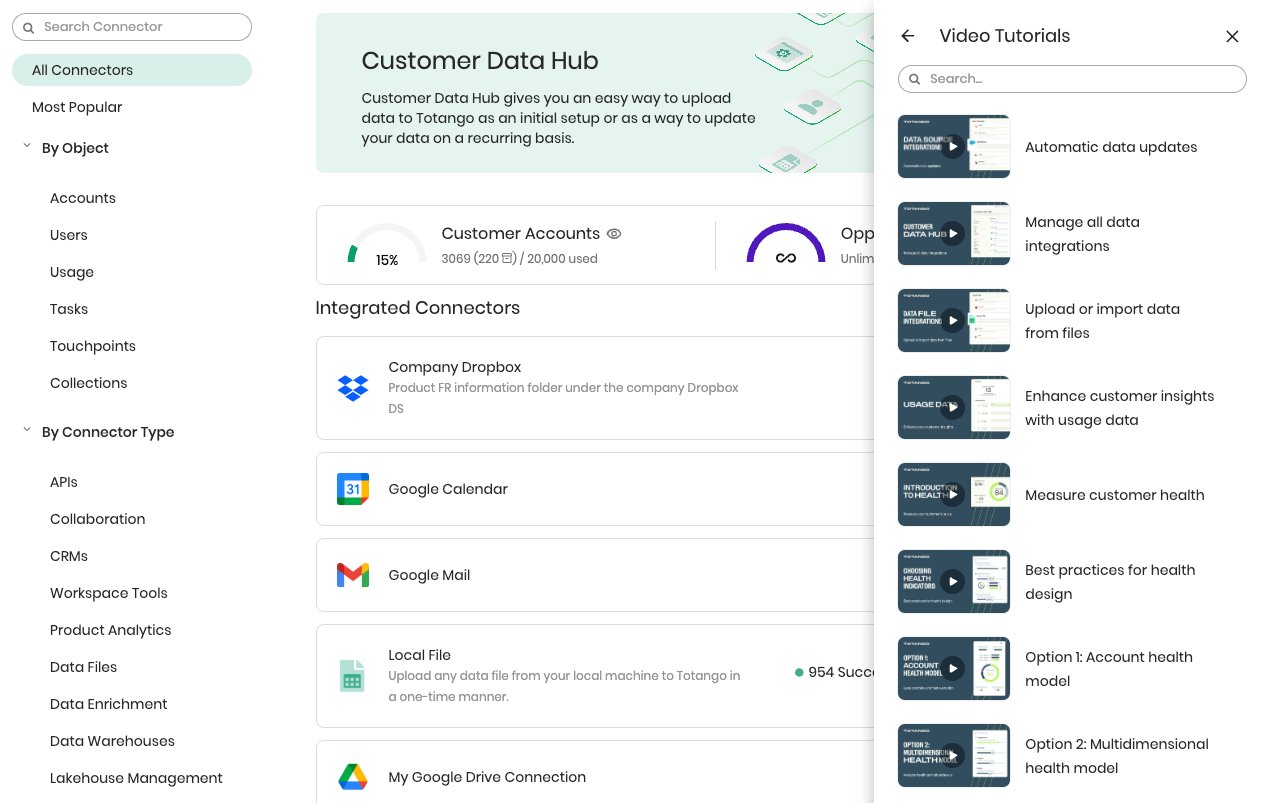
Task: Open Enhance customer insights with usage data title
Action: 1120,408
